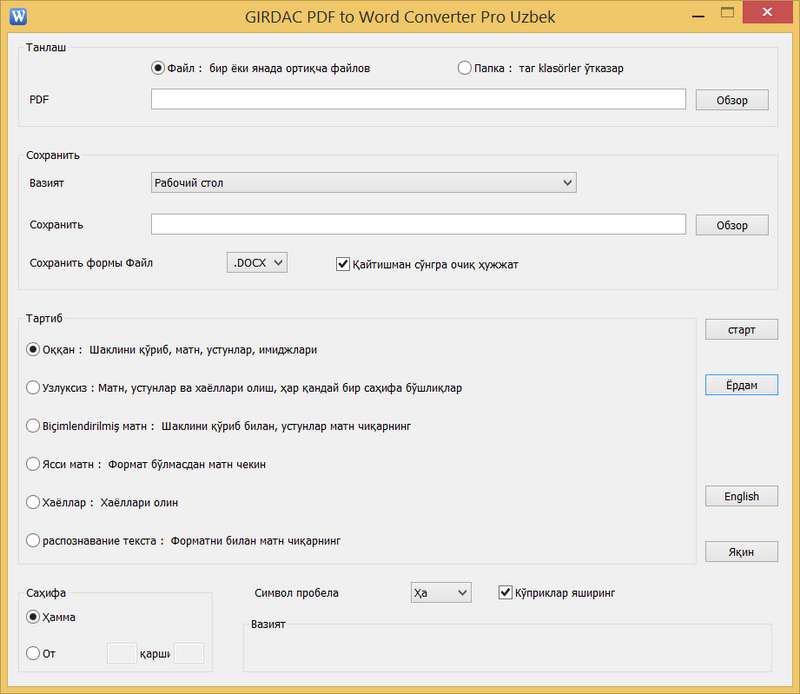Select the Узлуксиз conversion mode
This screenshot has width=800, height=694.
tap(33, 387)
